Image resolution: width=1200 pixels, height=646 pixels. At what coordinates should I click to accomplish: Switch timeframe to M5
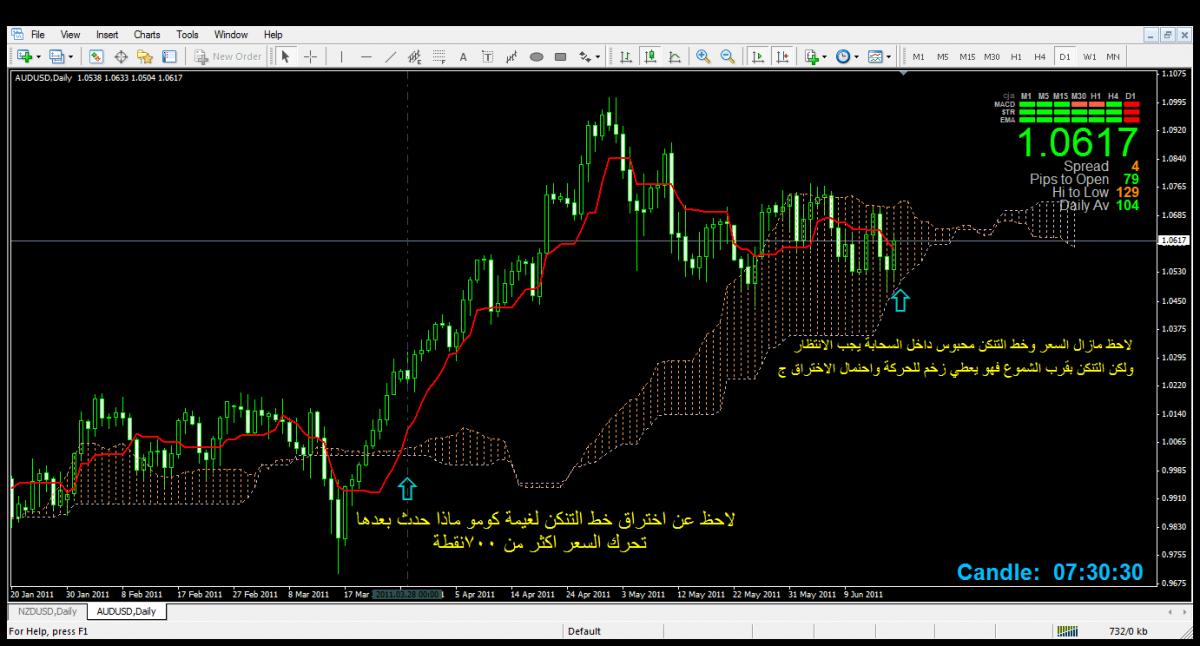(x=942, y=57)
